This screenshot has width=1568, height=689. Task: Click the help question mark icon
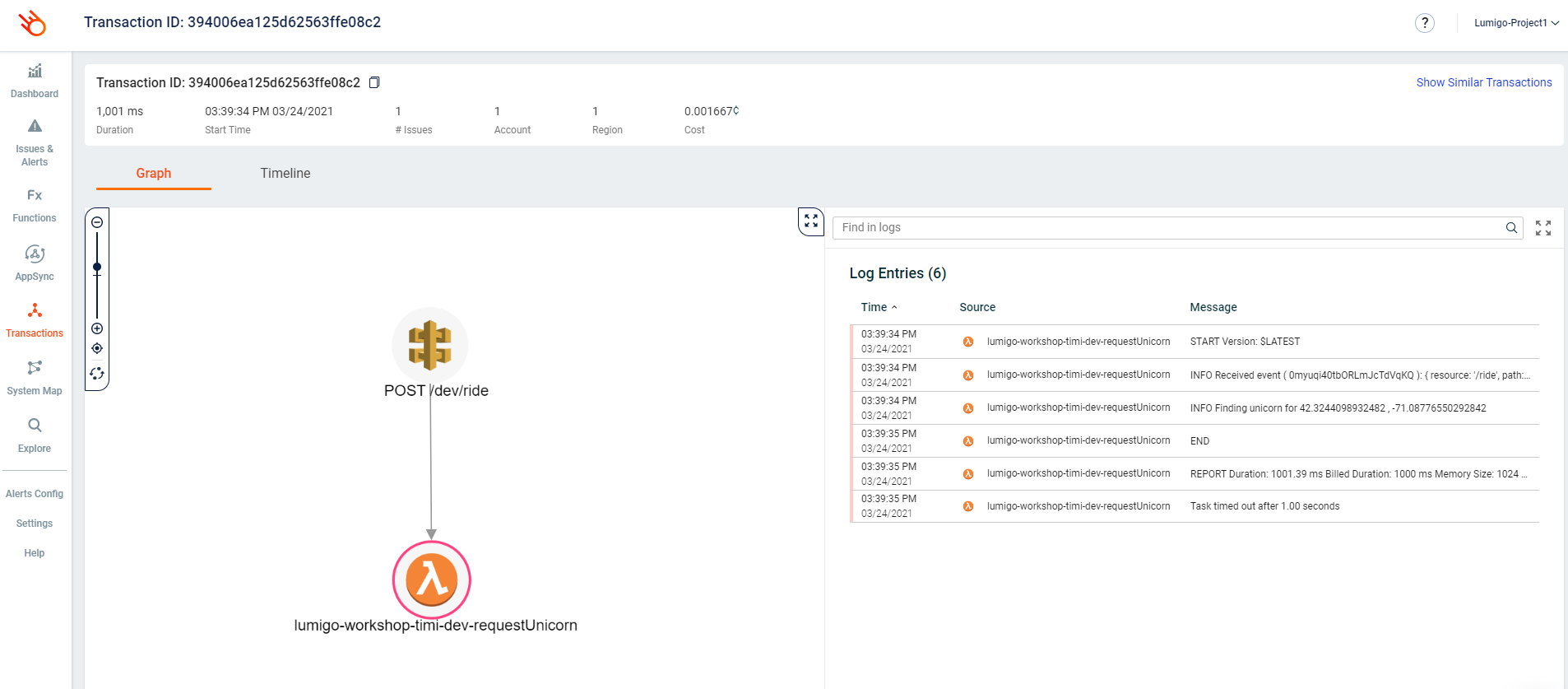coord(1425,23)
